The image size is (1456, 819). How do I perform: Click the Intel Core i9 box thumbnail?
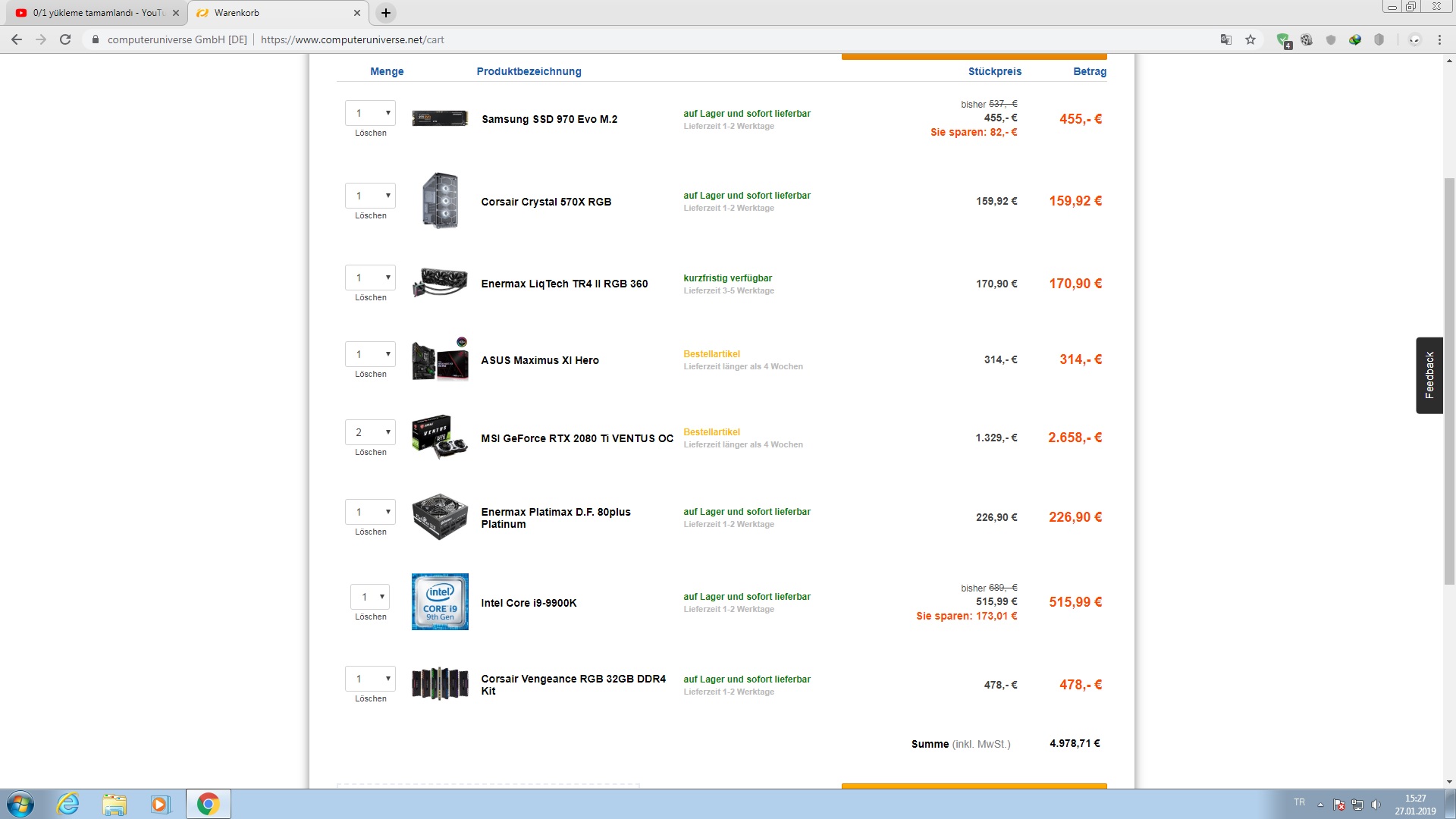coord(440,601)
